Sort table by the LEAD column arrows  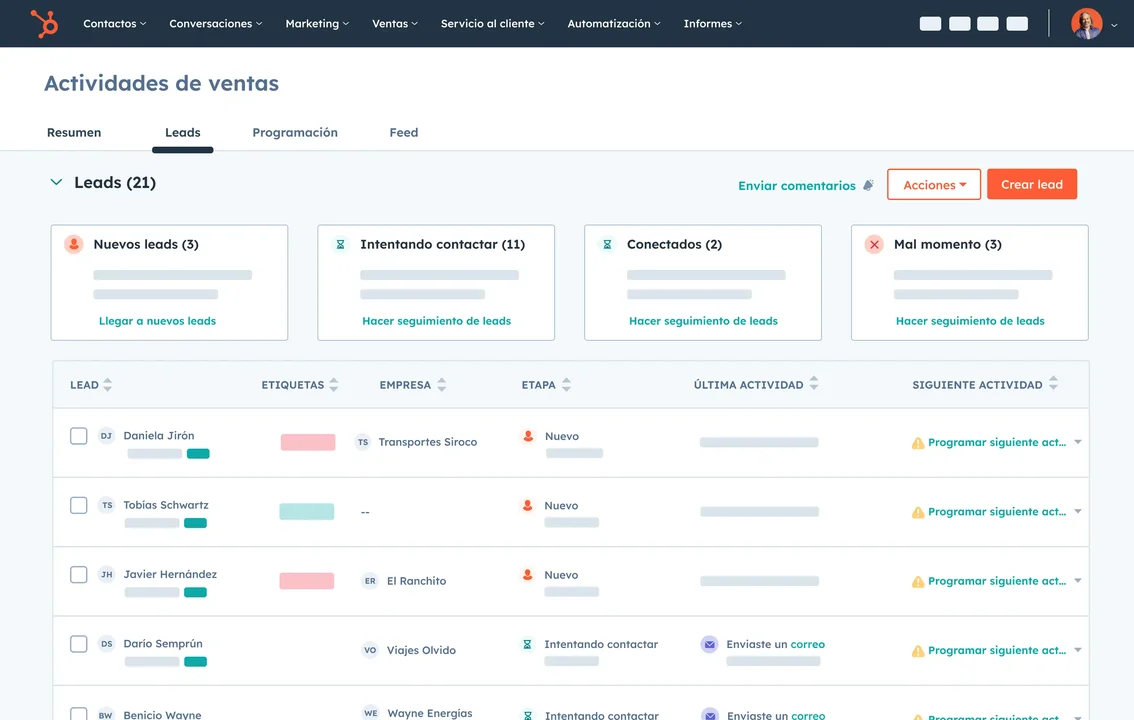(x=108, y=385)
